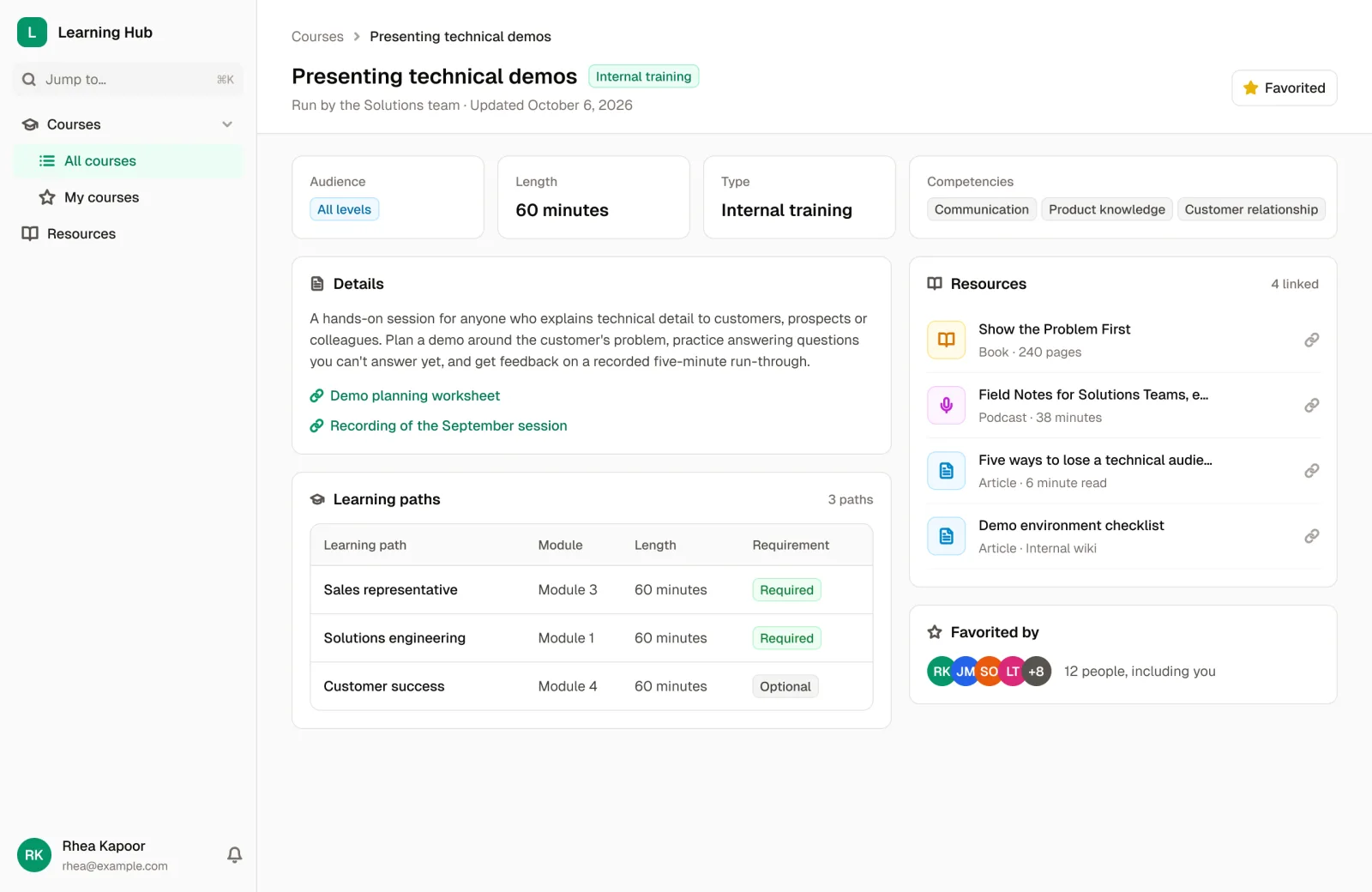Click the green Learning Hub logo

pos(32,33)
